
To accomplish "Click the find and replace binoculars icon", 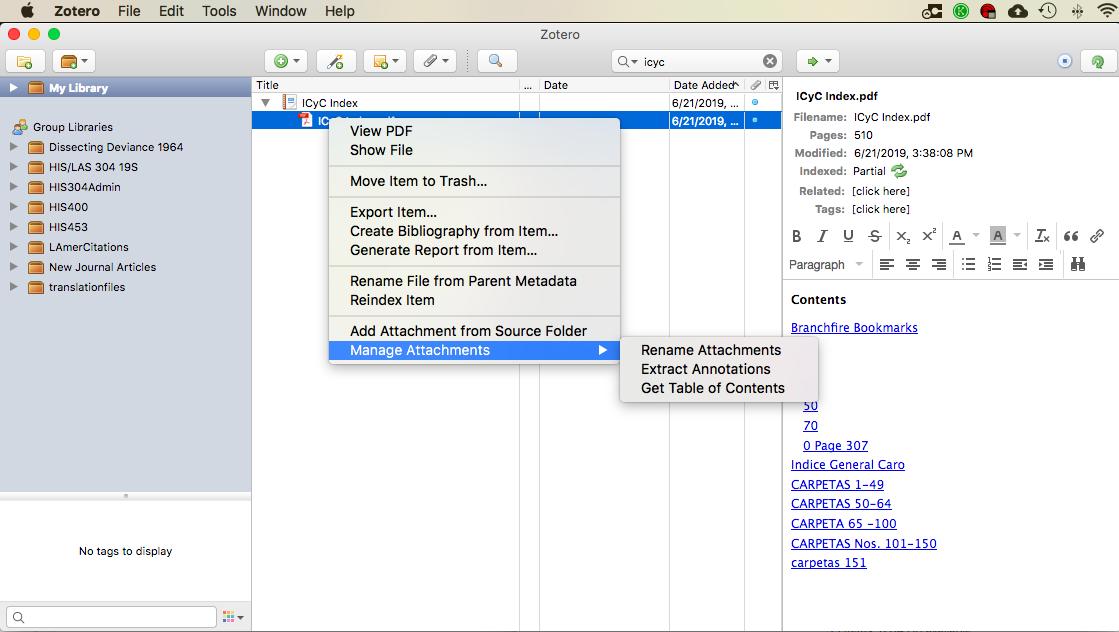I will click(x=1078, y=265).
